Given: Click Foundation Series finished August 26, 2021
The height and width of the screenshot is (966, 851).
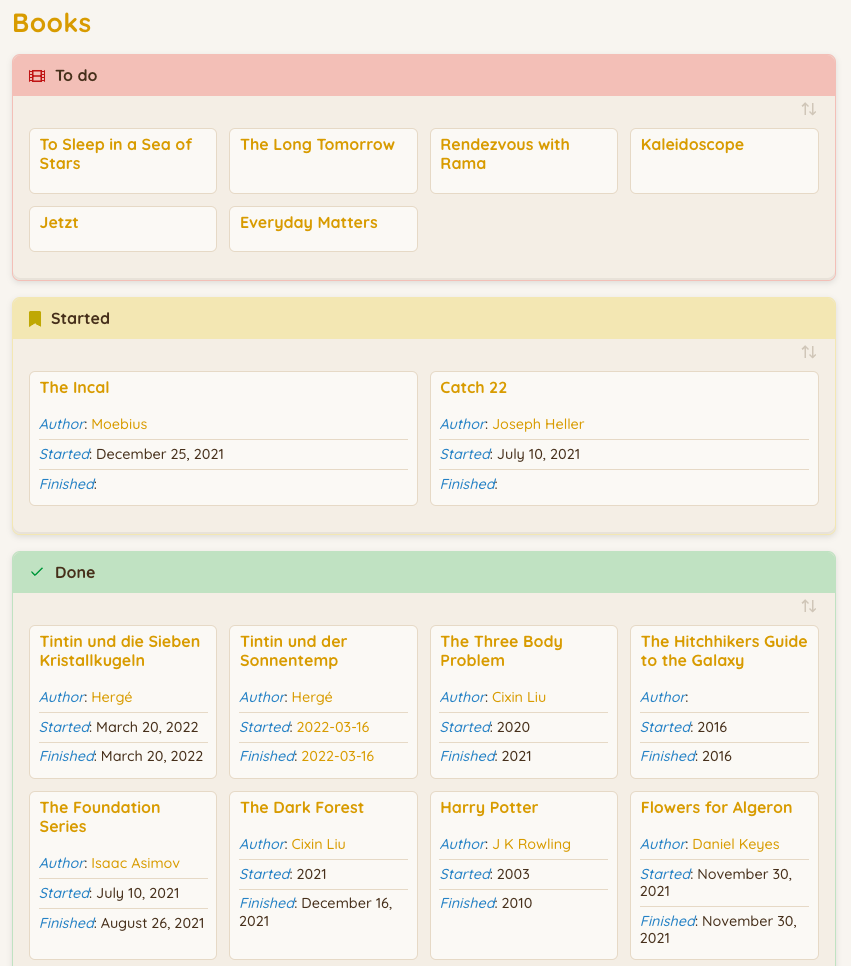Looking at the screenshot, I should 152,923.
